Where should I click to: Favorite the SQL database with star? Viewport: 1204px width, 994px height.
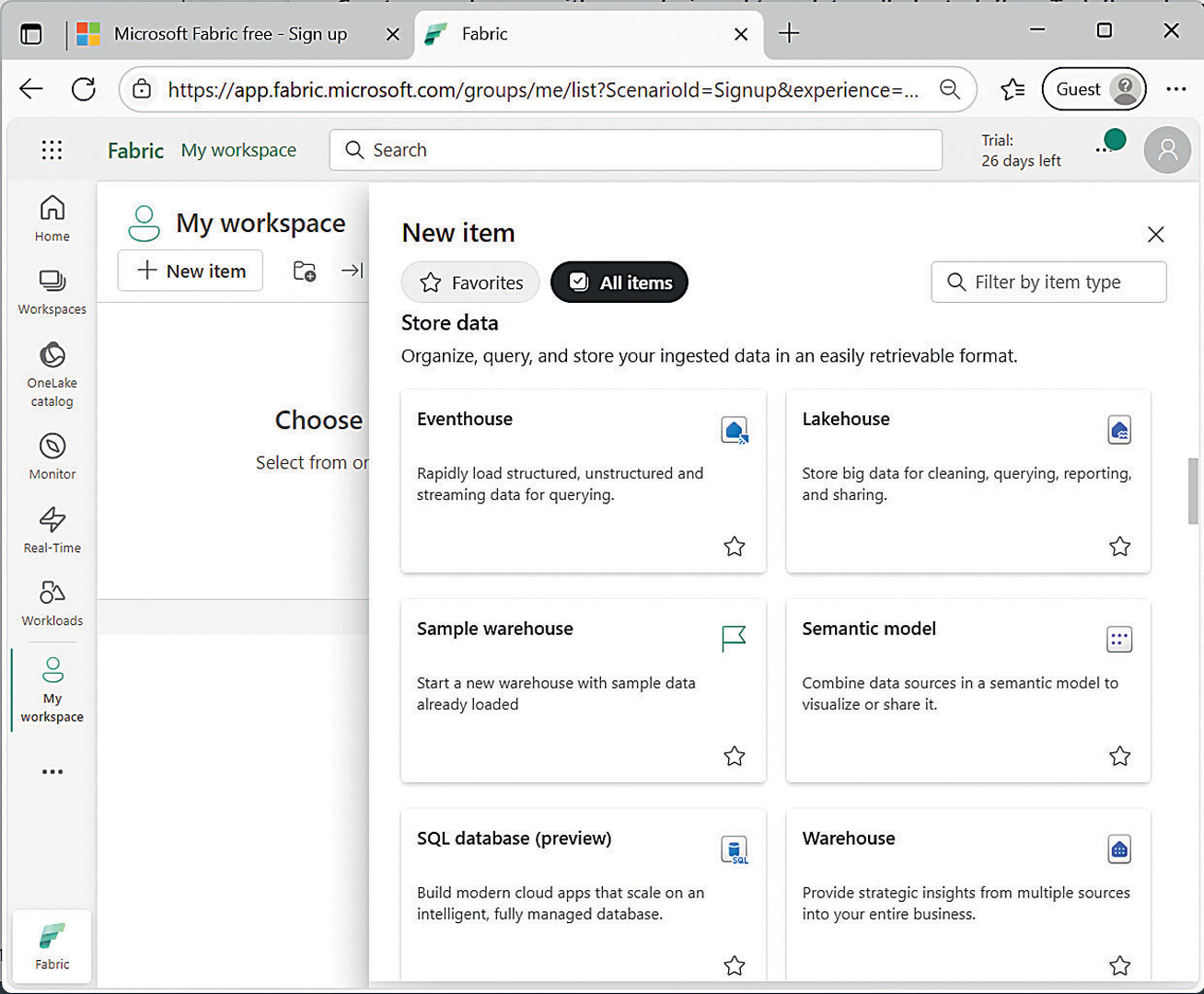(735, 966)
